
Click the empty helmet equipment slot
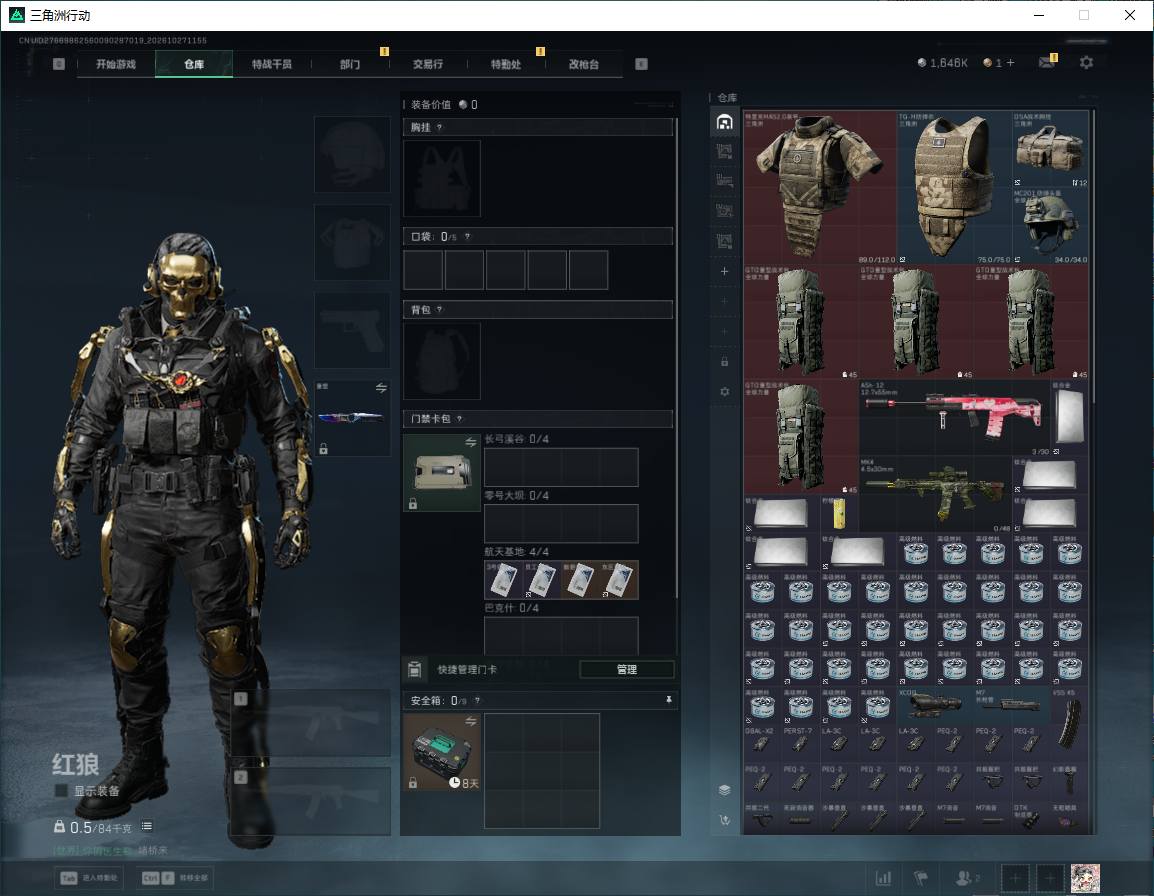[352, 155]
